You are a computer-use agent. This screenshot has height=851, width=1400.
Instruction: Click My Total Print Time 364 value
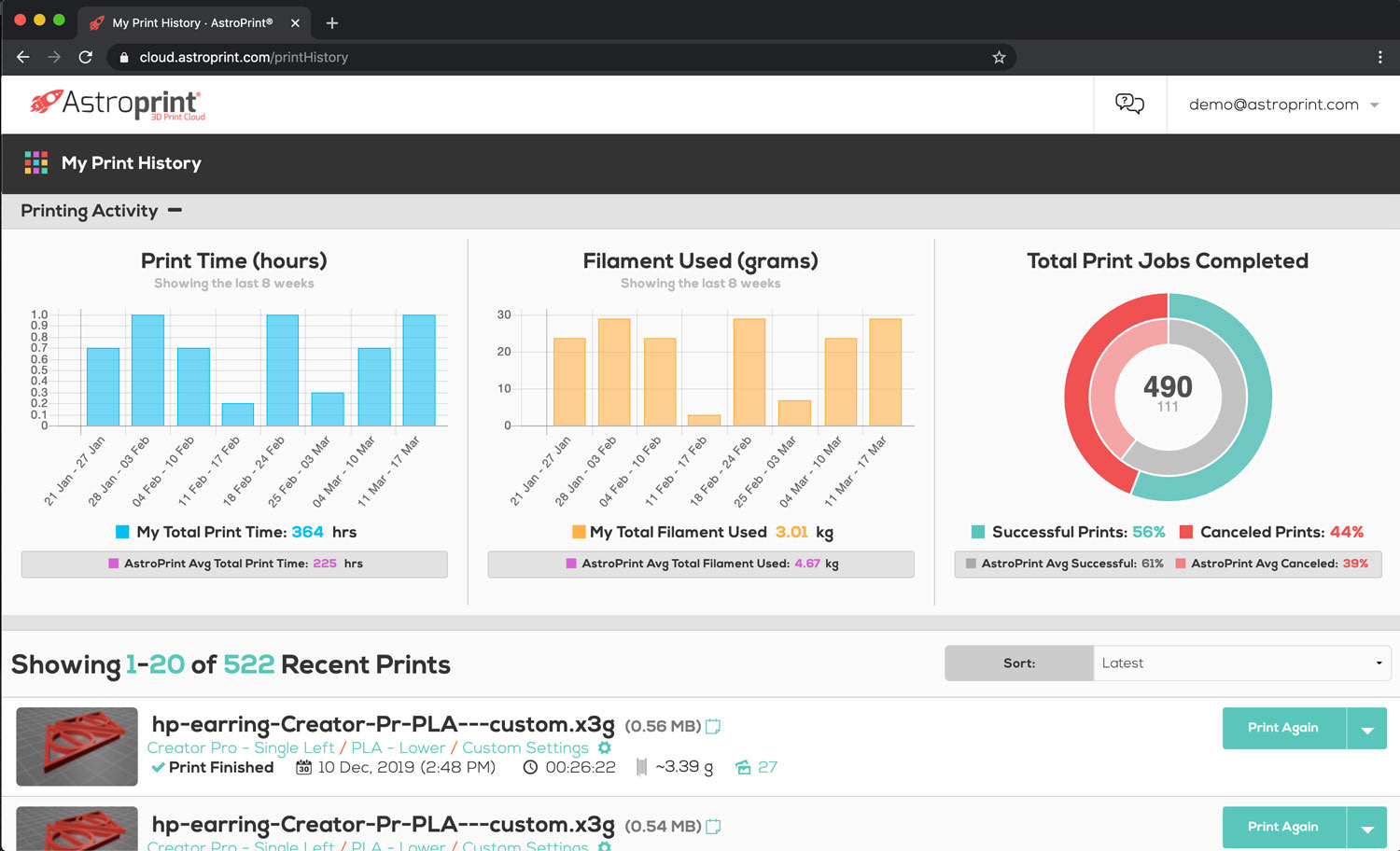307,532
